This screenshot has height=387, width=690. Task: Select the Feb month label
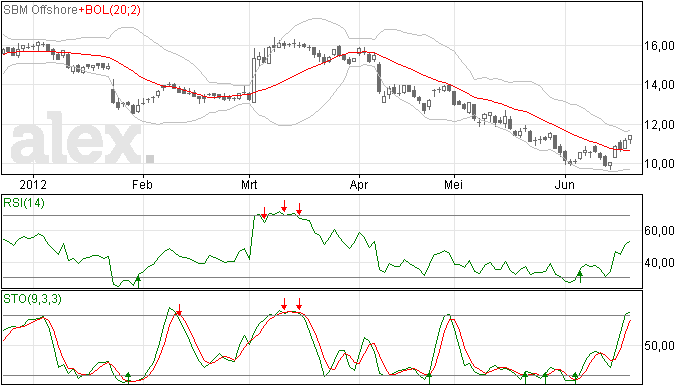[142, 184]
